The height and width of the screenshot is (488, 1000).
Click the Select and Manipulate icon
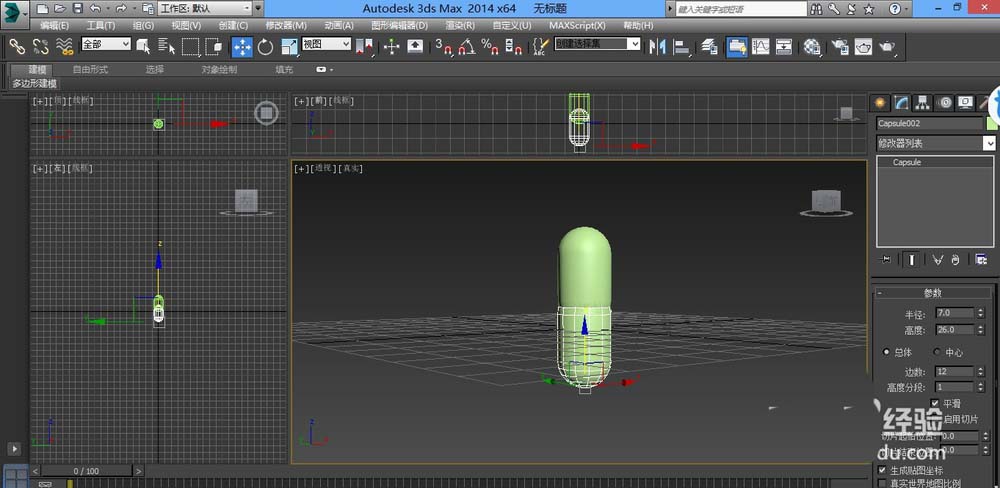392,47
